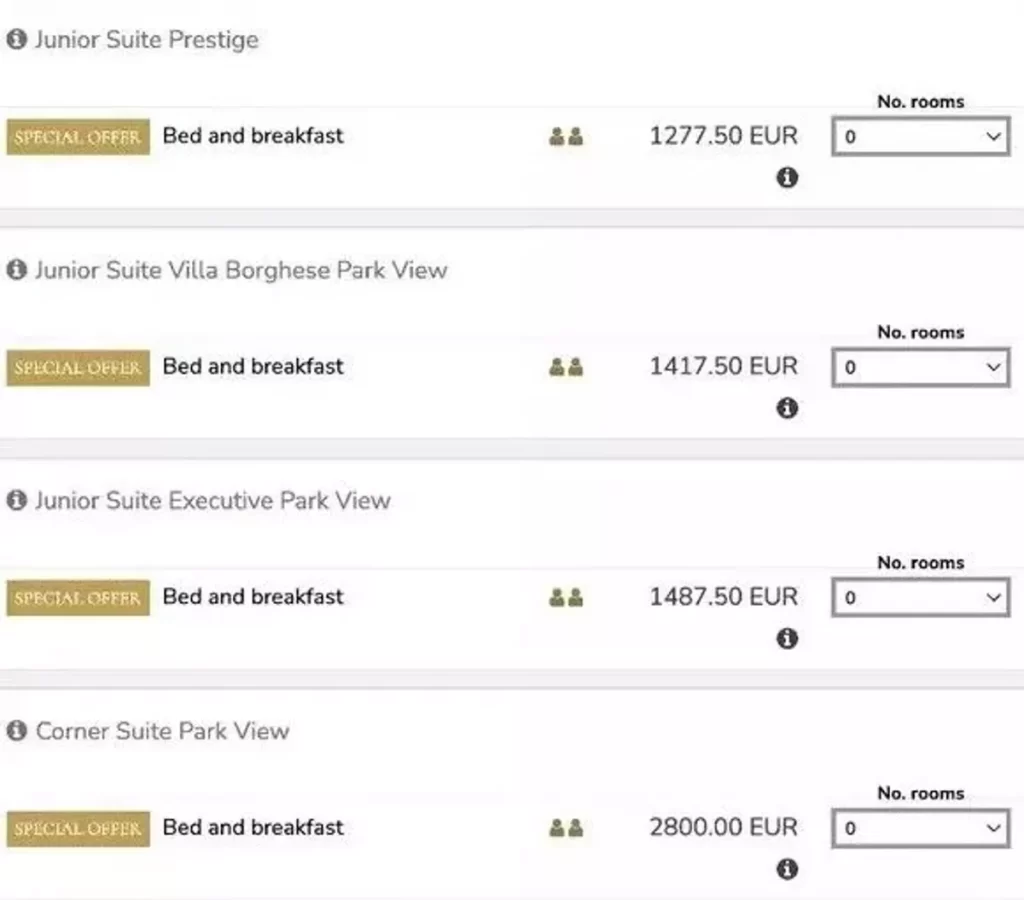Click info icon beside Corner Suite Park View

pyautogui.click(x=17, y=730)
